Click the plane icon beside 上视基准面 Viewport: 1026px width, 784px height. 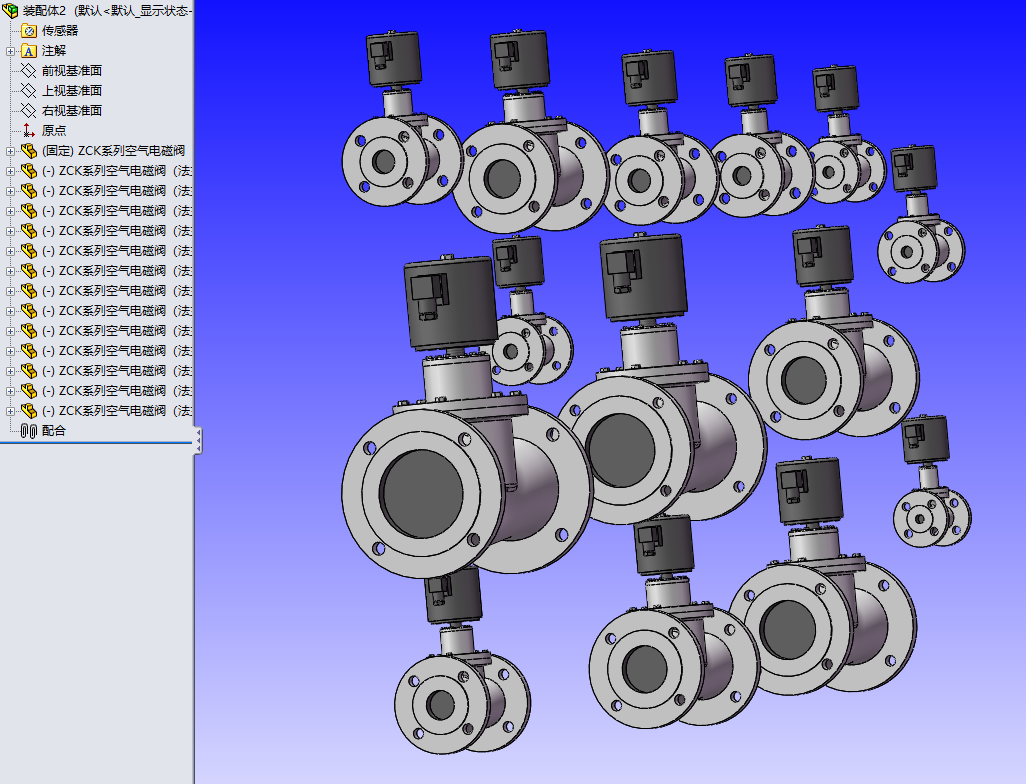pyautogui.click(x=29, y=91)
